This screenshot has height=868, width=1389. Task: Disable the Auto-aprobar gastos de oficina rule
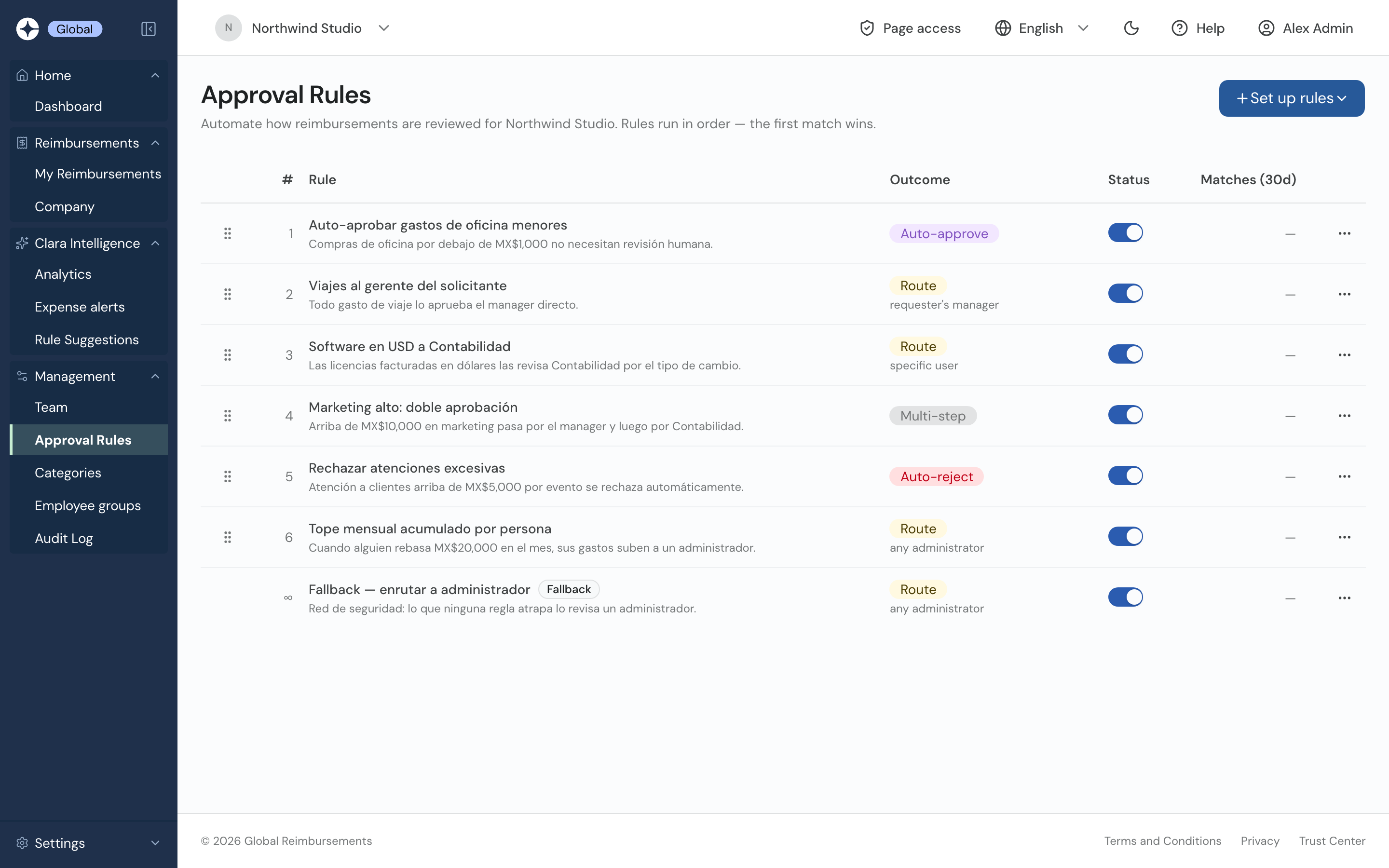(1125, 232)
